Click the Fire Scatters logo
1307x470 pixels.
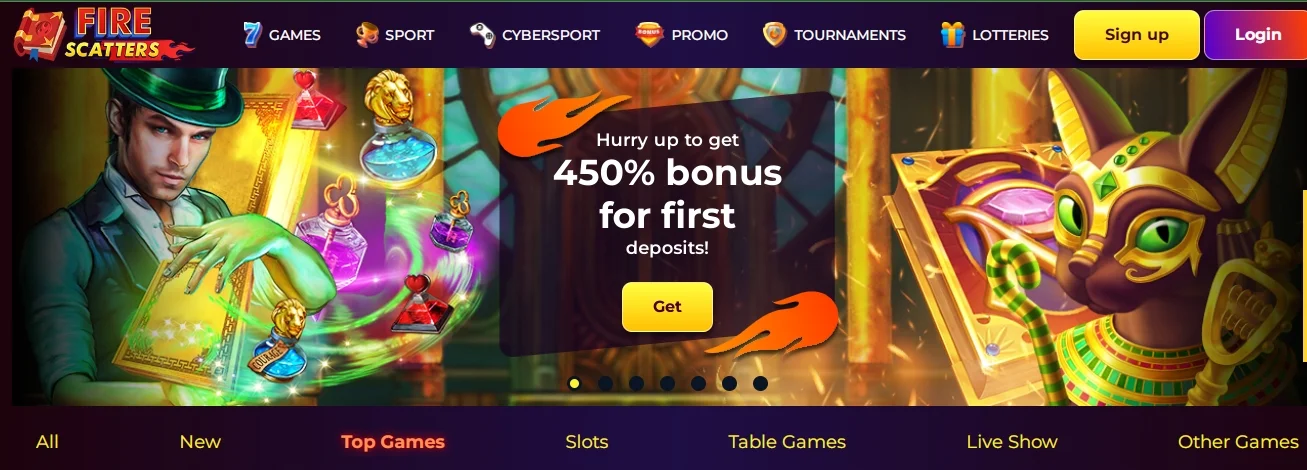[x=102, y=34]
